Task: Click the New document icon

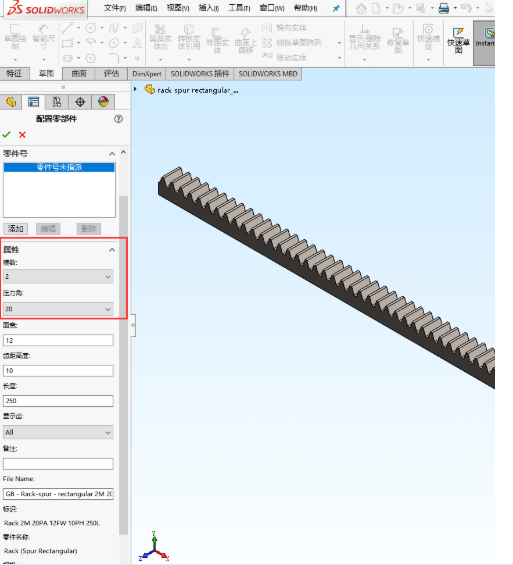Action: [x=376, y=8]
